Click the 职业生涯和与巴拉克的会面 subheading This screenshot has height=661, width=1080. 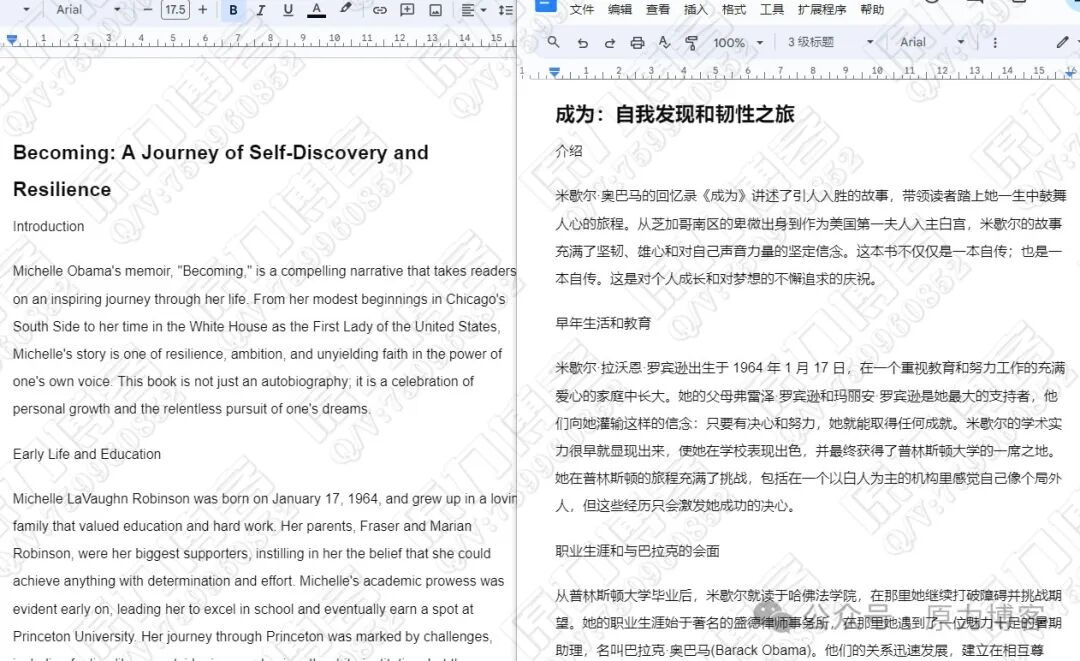tap(637, 551)
